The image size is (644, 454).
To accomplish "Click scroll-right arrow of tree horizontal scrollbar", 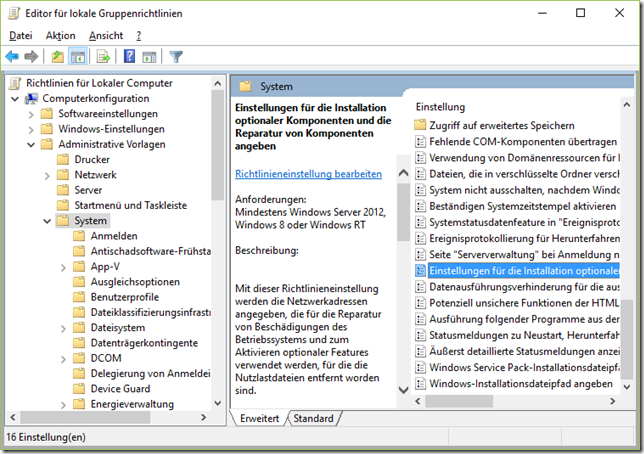I will coord(203,417).
